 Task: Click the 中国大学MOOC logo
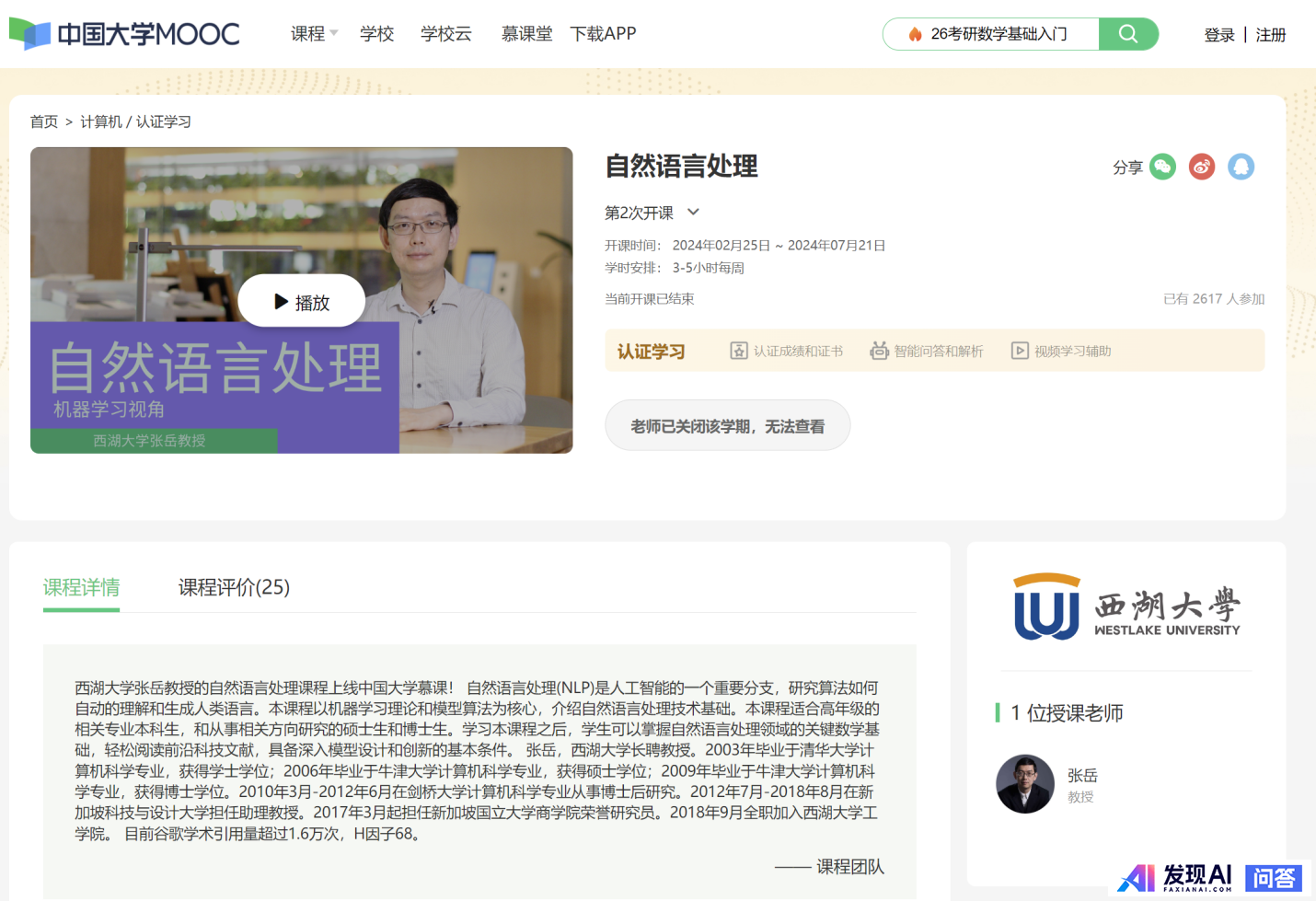point(124,34)
